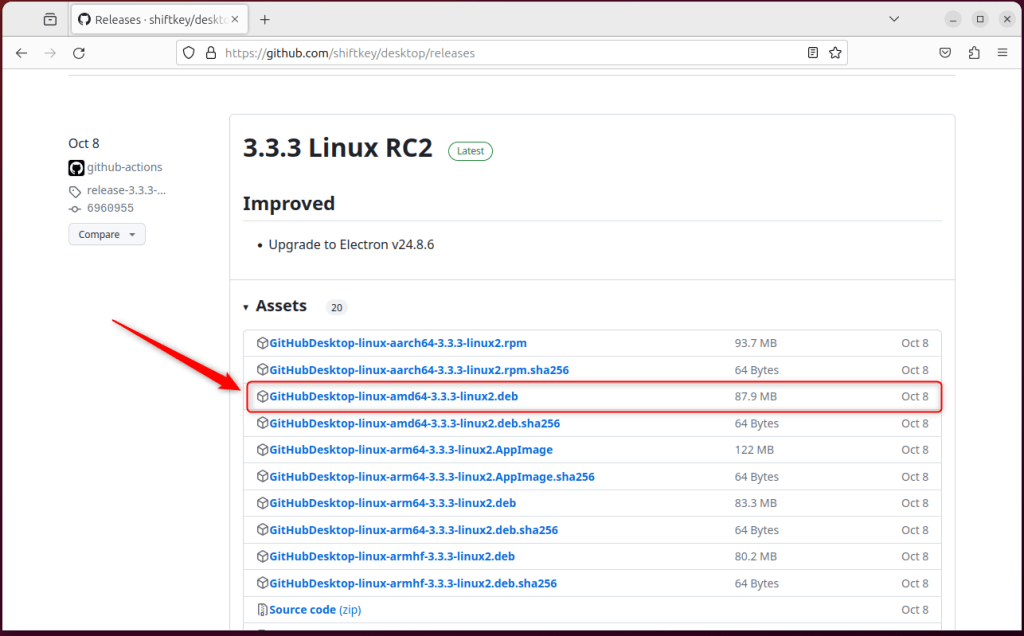Bookmark the page using the star icon
The width and height of the screenshot is (1024, 636).
click(834, 52)
